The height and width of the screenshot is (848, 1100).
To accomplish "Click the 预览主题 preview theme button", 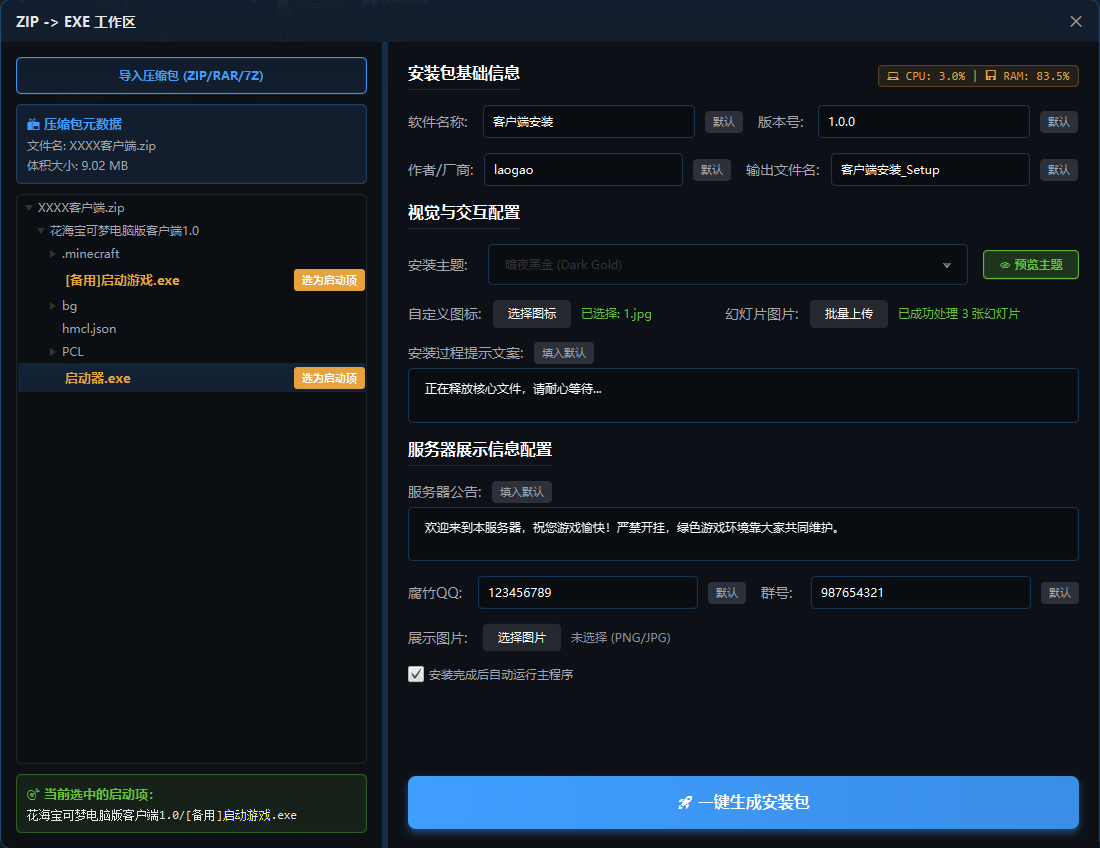I will pos(1031,264).
